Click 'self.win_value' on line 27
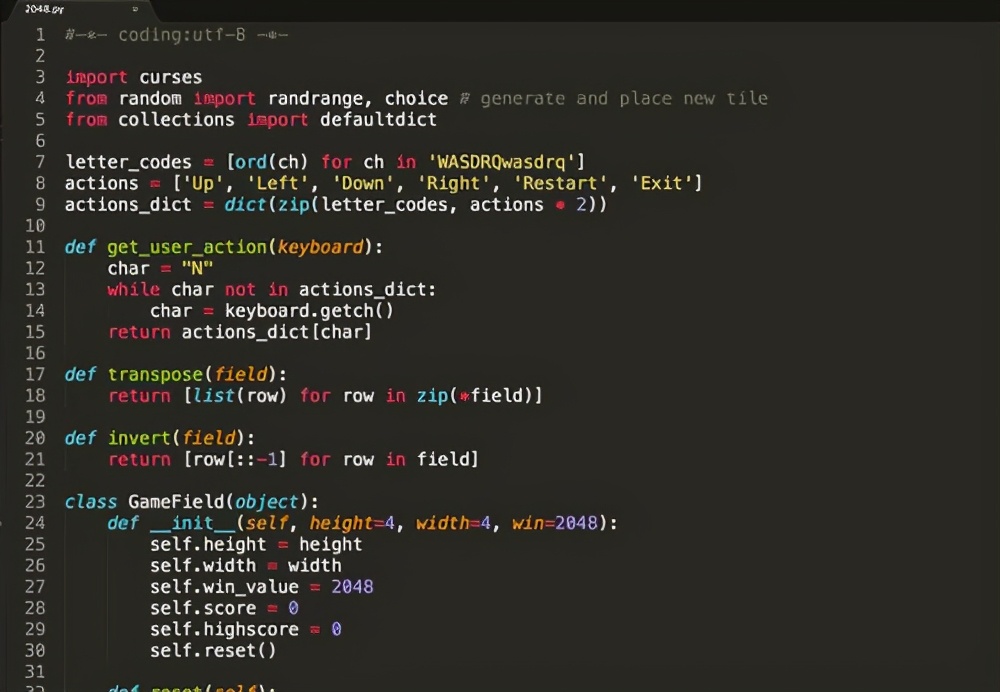The height and width of the screenshot is (692, 1000). point(224,587)
